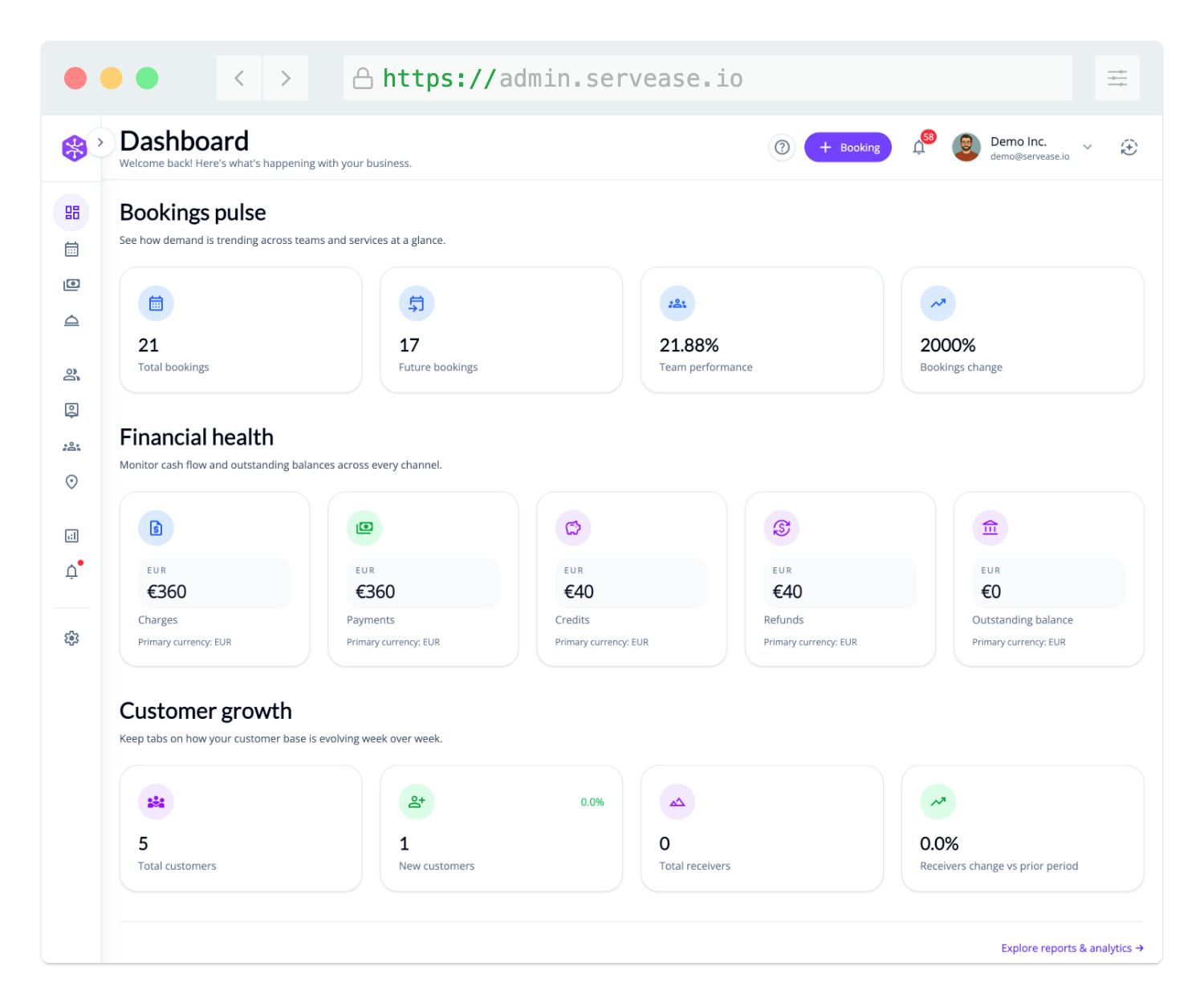
Task: Open Explore reports & analytics link
Action: point(1072,948)
